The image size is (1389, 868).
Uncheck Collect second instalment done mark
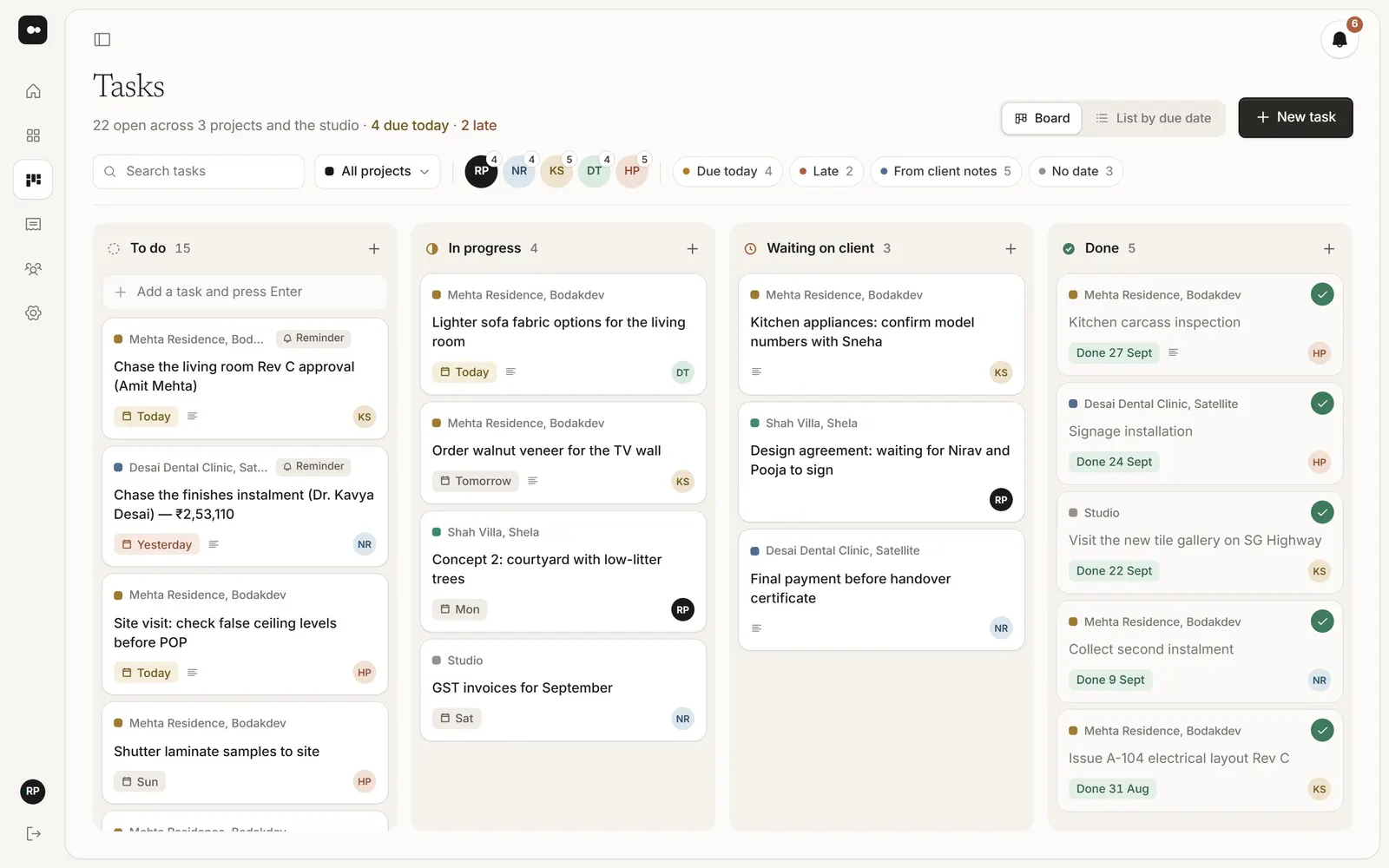(x=1321, y=621)
